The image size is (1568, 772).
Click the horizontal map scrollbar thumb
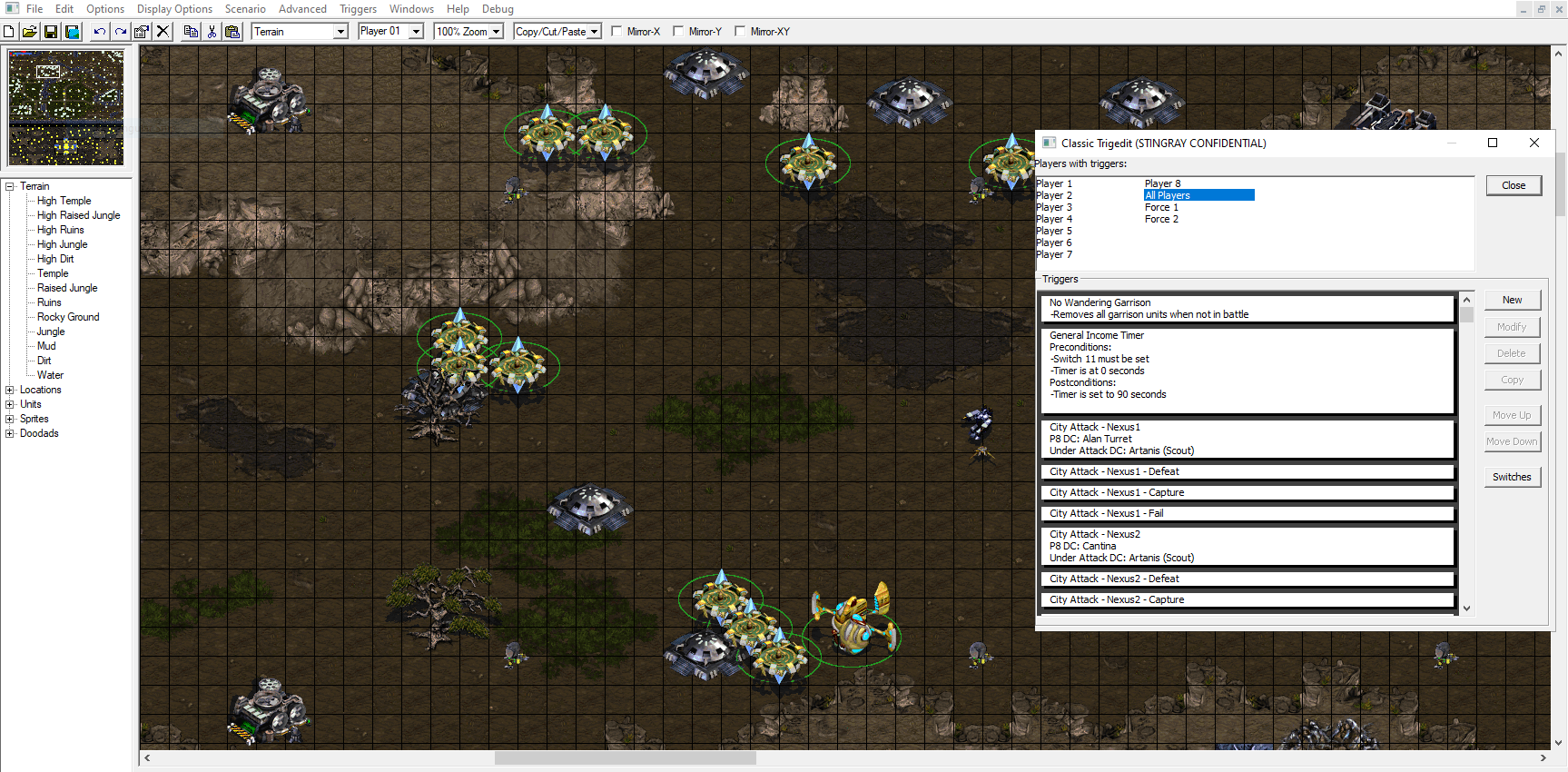[x=625, y=757]
